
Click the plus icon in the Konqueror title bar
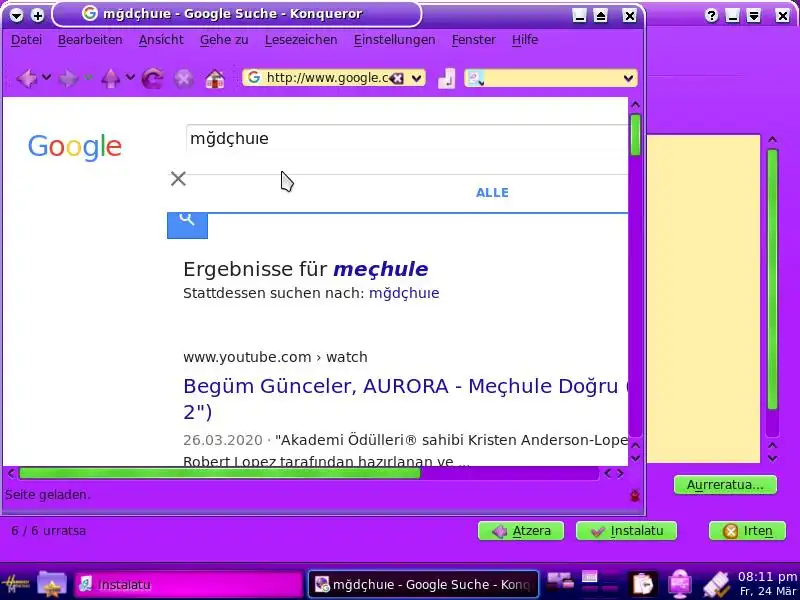tap(37, 15)
